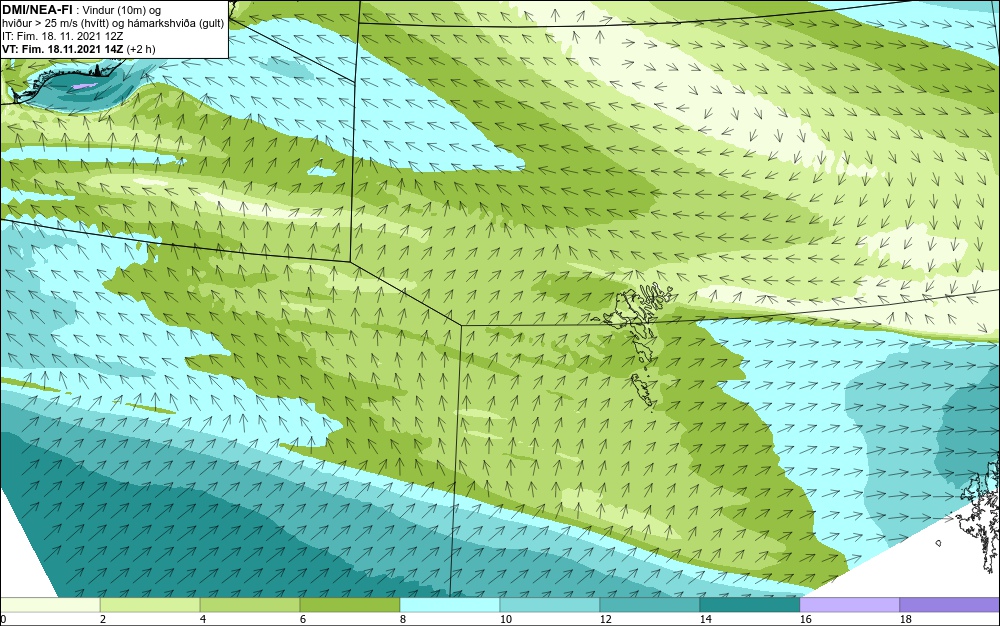Click the 10–12 m/s pale teal swatch
Image resolution: width=1000 pixels, height=626 pixels.
(550, 604)
